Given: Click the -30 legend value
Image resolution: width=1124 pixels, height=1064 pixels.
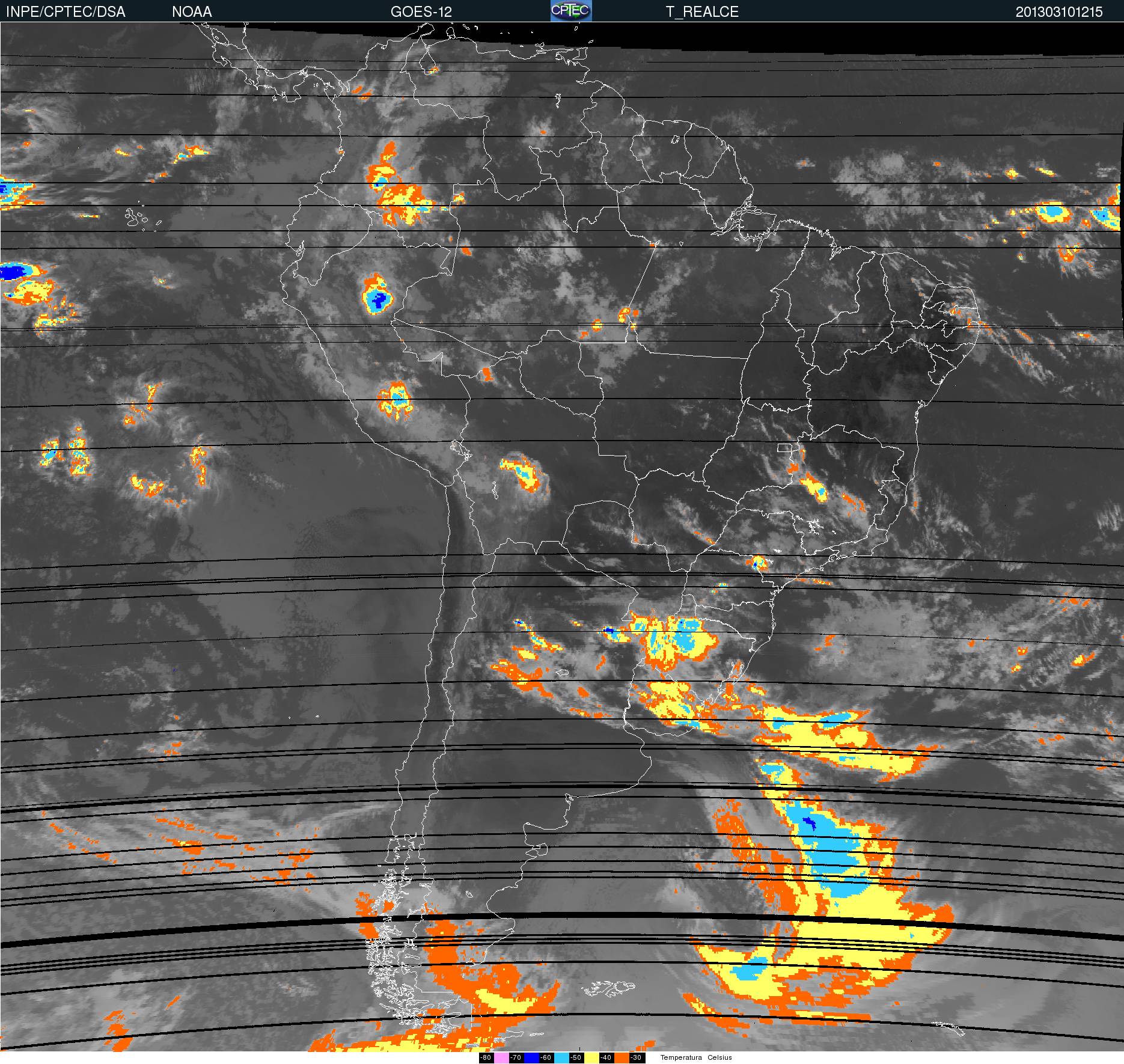Looking at the screenshot, I should point(636,1058).
